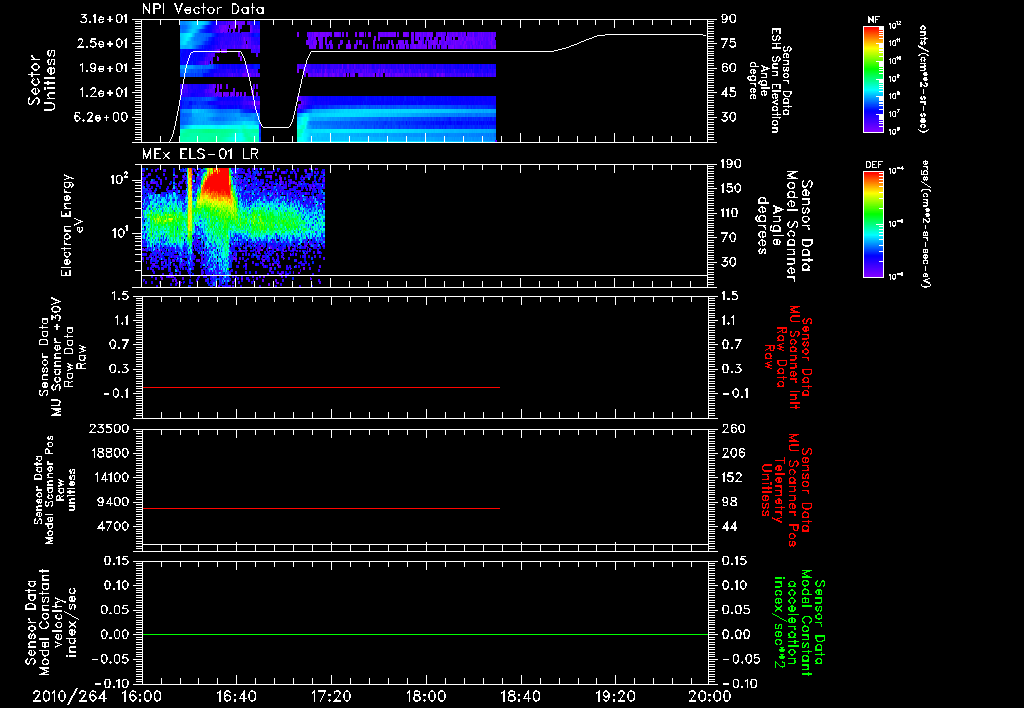Image resolution: width=1024 pixels, height=708 pixels.
Task: Click the '23500' scanner position tick label
Action: pos(110,428)
